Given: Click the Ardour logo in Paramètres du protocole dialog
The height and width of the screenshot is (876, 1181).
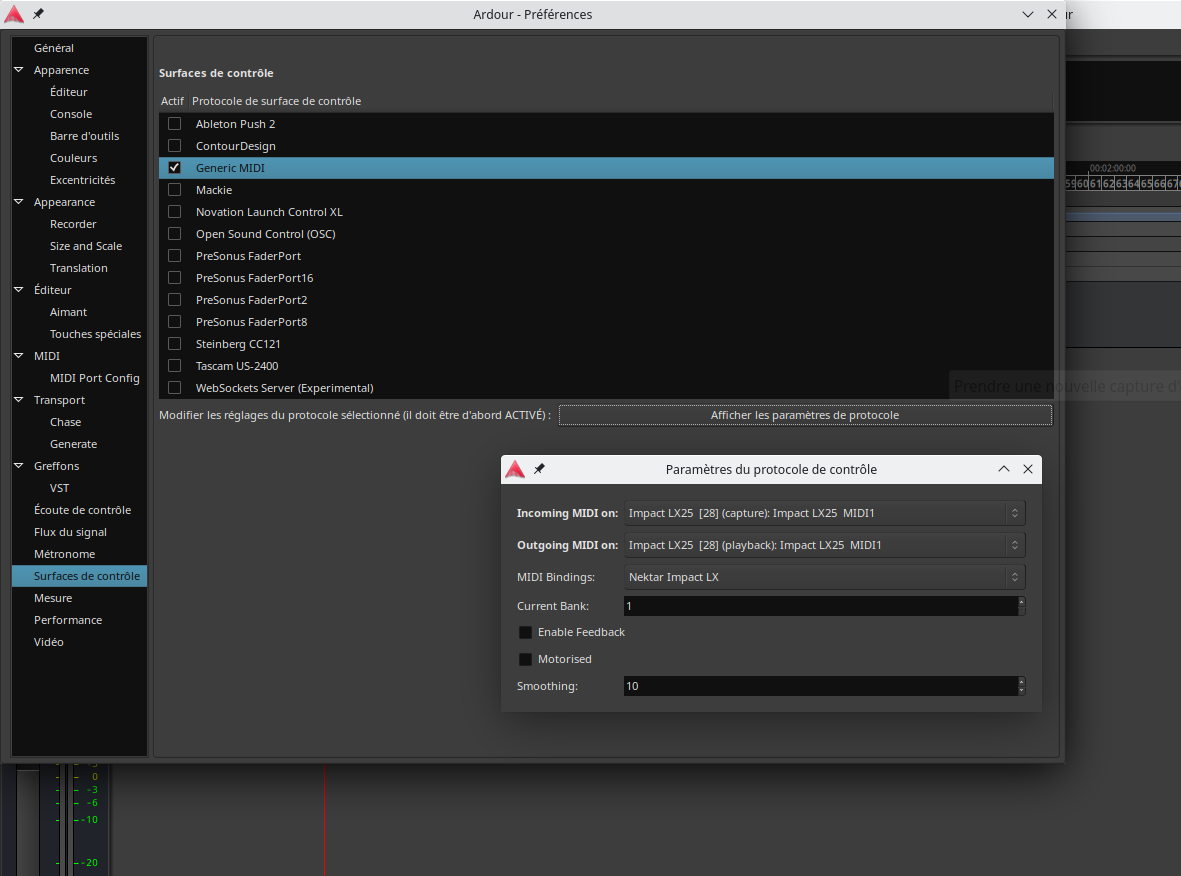Looking at the screenshot, I should tap(515, 469).
